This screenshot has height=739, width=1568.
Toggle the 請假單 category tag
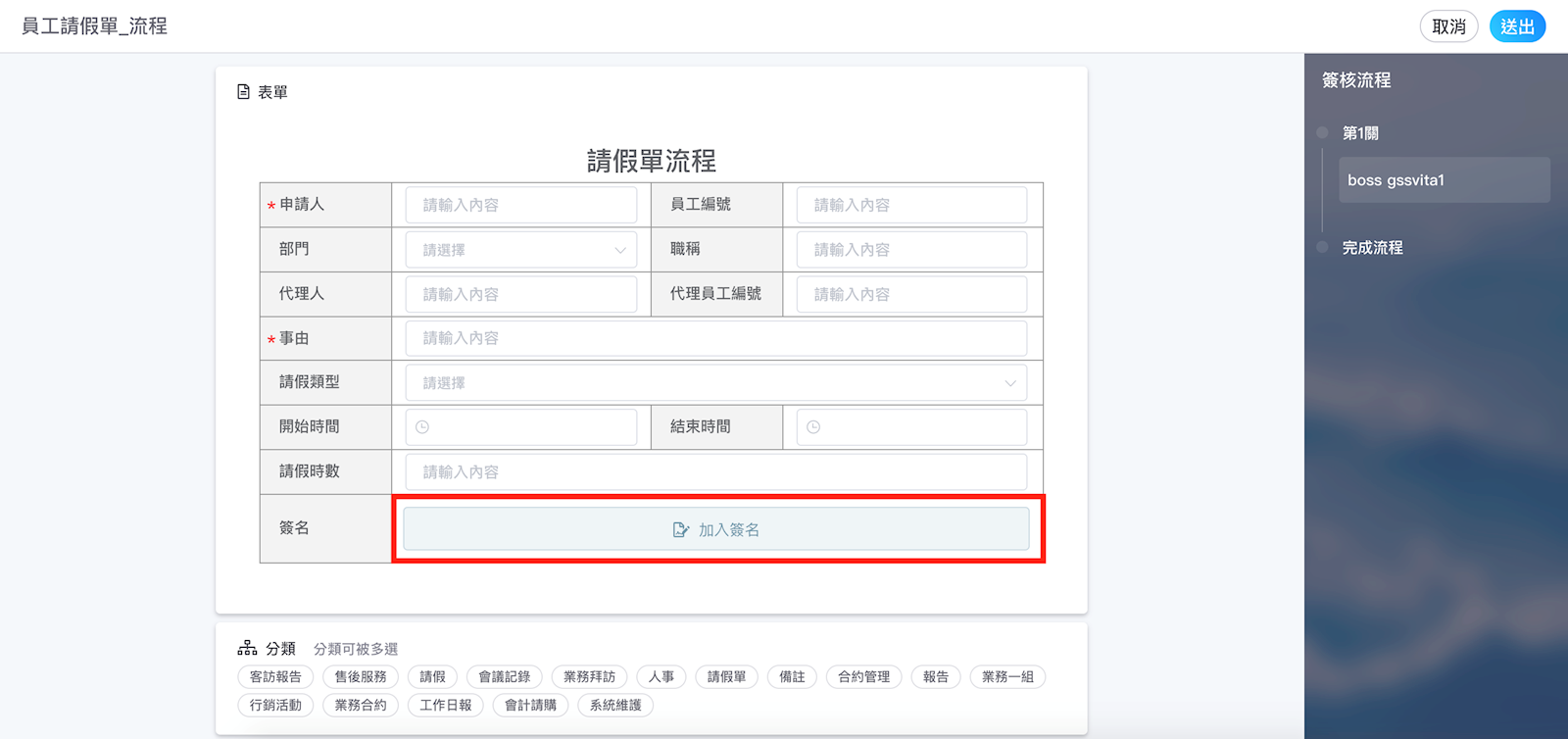pyautogui.click(x=726, y=677)
